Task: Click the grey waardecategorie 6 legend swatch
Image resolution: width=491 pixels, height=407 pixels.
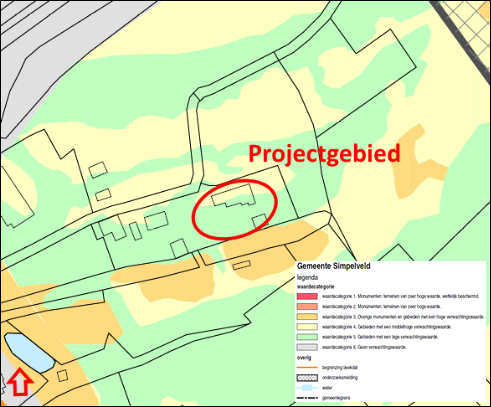Action: 307,347
